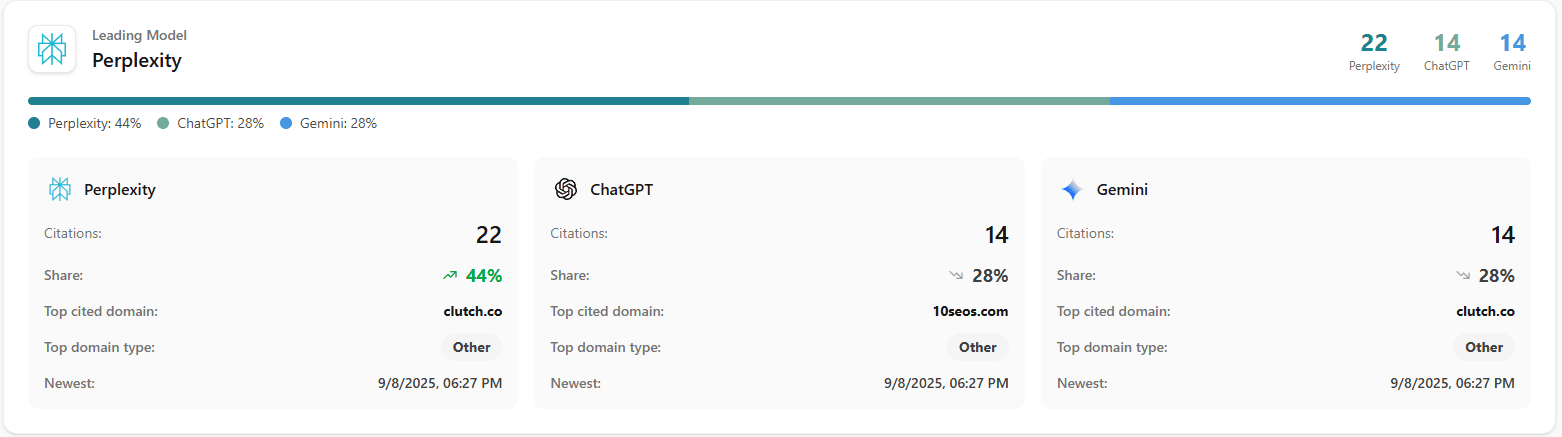Click Newest timestamp in Perplexity card

click(x=440, y=383)
